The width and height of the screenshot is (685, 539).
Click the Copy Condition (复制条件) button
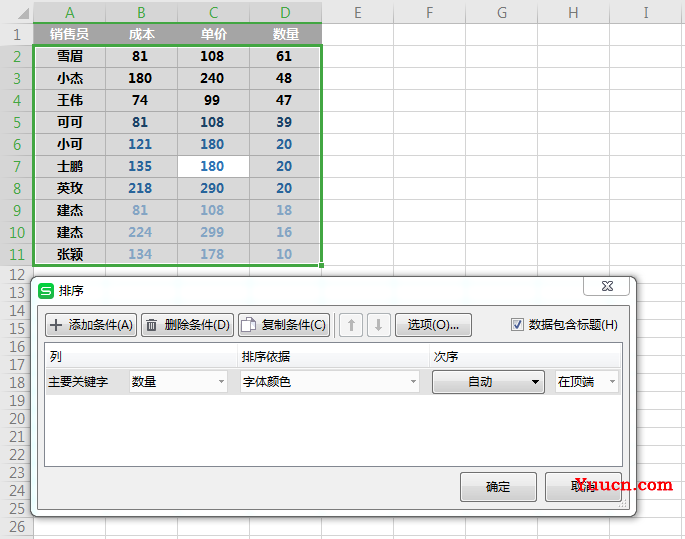pyautogui.click(x=284, y=325)
